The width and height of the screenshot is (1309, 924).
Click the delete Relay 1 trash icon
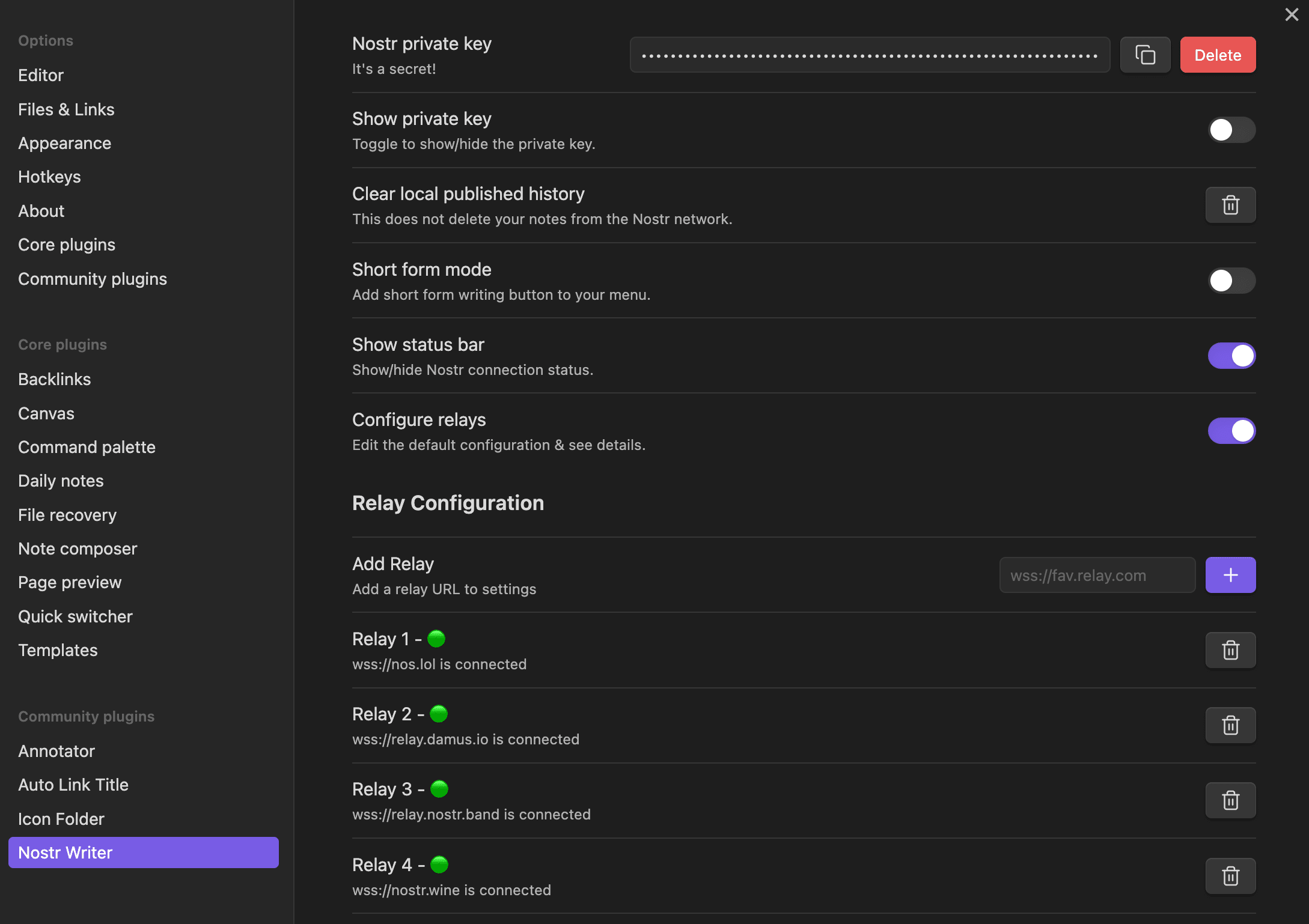[x=1230, y=650]
